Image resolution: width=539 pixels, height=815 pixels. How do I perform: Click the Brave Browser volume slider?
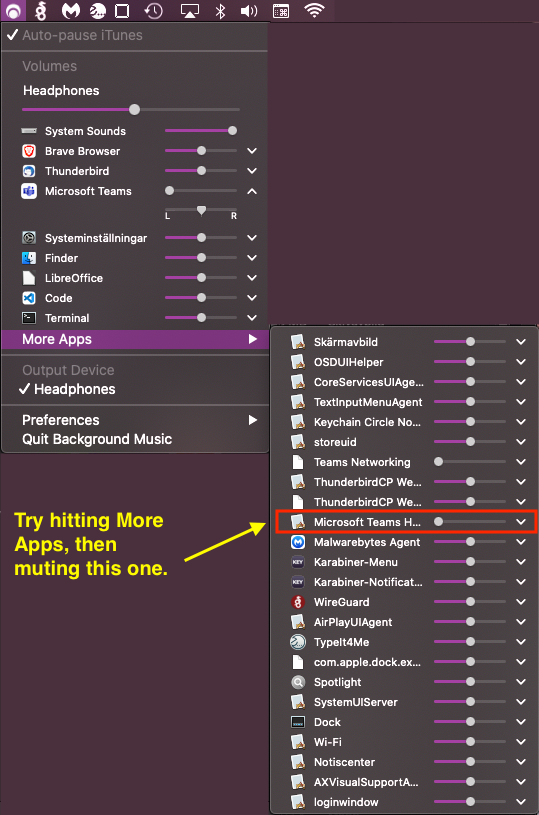coord(201,151)
